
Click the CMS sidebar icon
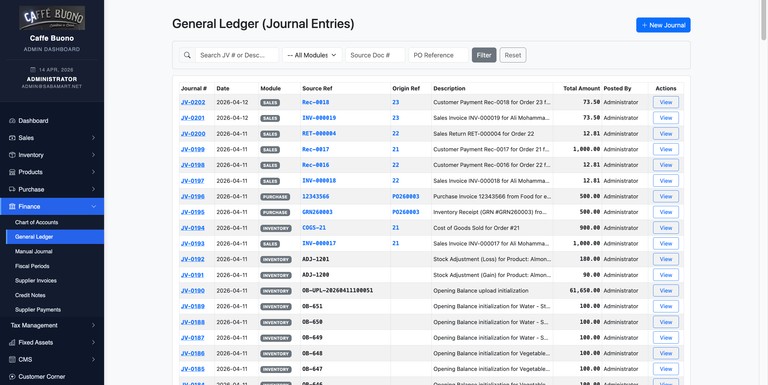(12, 360)
